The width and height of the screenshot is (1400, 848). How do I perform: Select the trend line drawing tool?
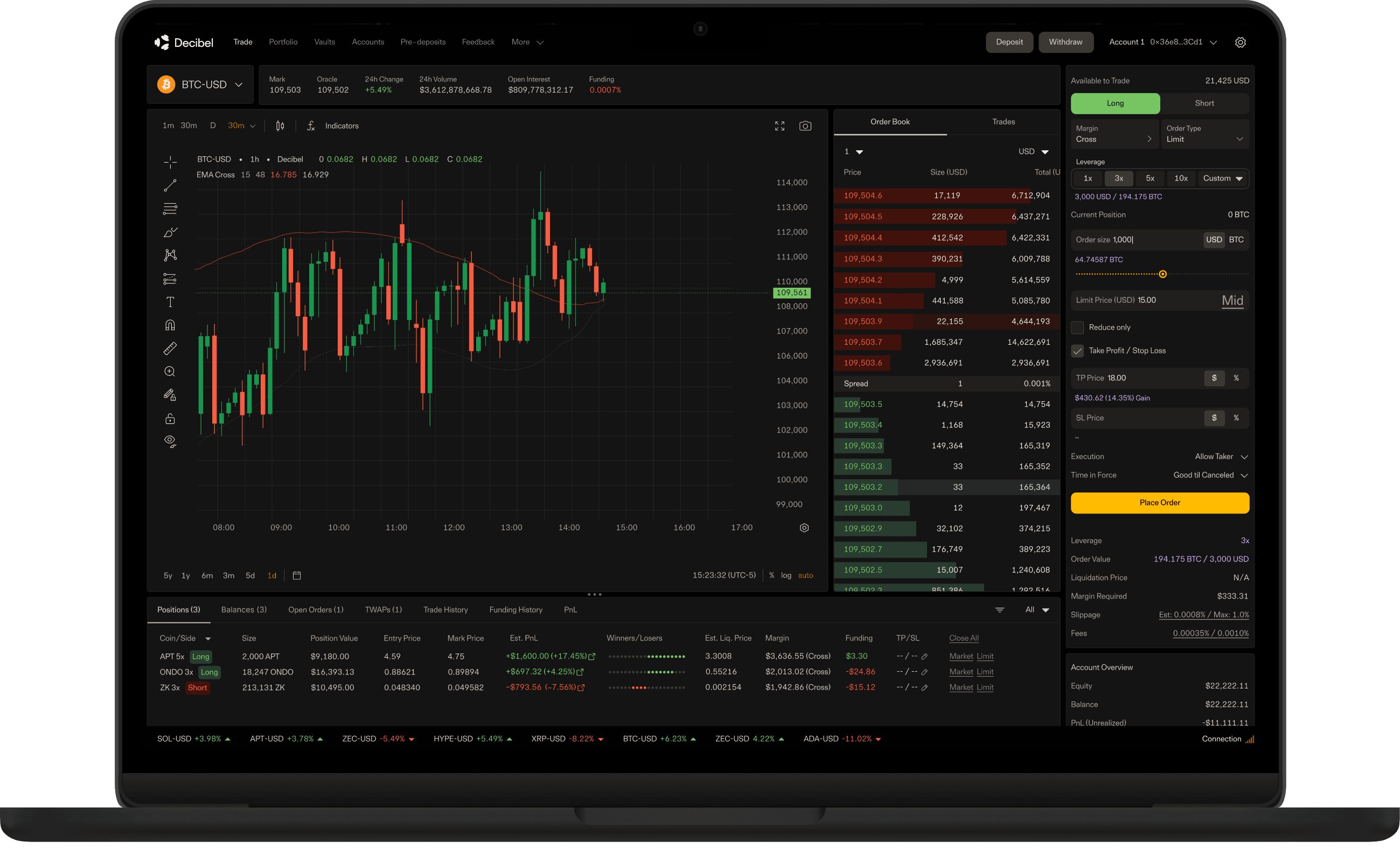[170, 185]
